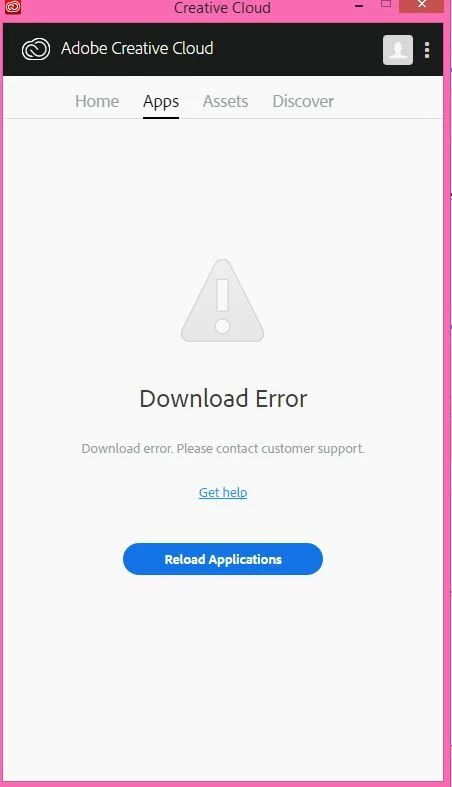Follow the Get help link
The width and height of the screenshot is (452, 787).
(223, 492)
